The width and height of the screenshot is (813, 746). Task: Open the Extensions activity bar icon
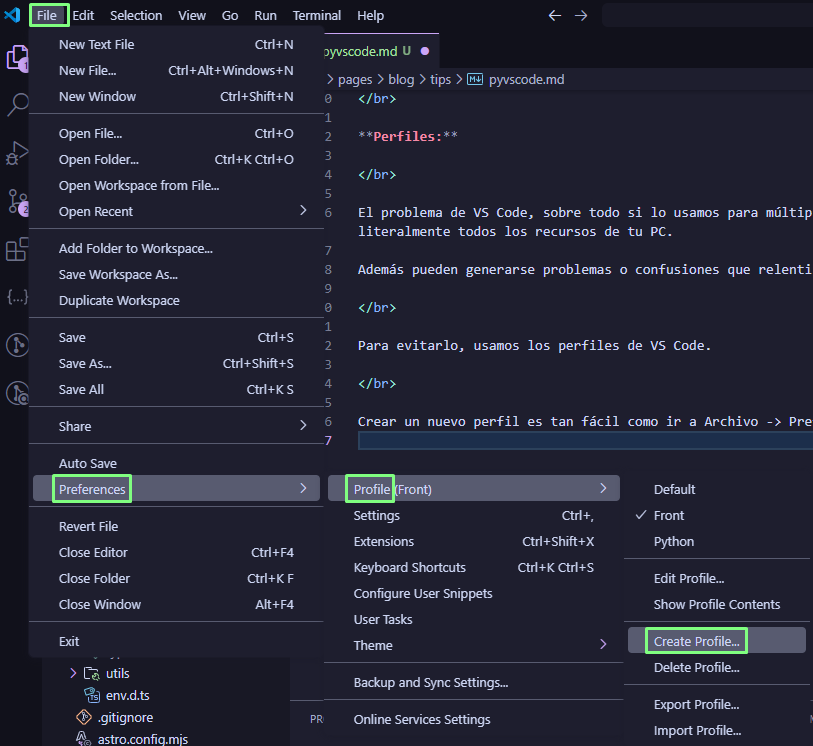17,249
